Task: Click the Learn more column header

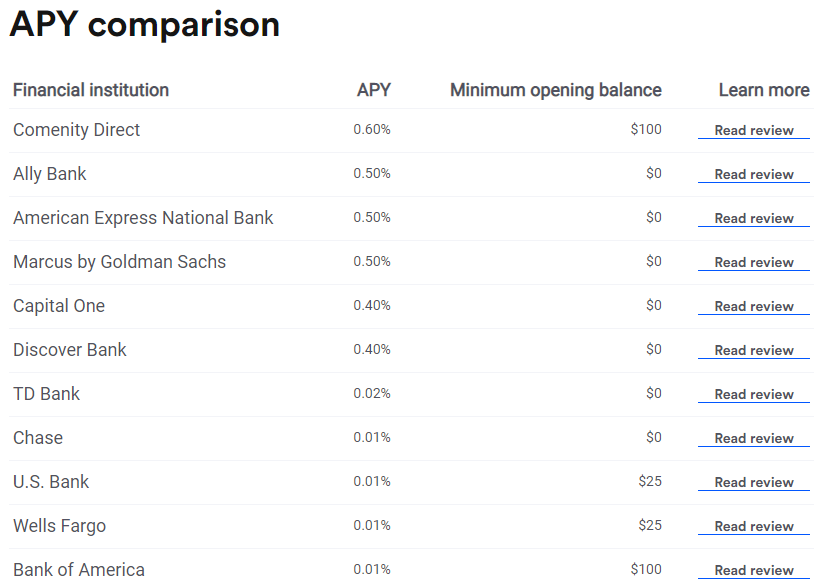Action: 763,90
